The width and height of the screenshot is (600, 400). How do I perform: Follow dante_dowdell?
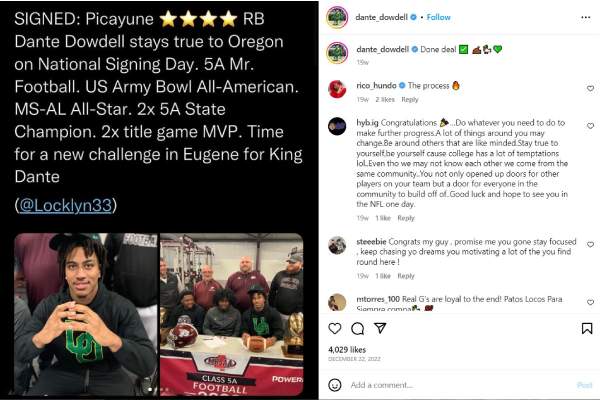point(439,17)
